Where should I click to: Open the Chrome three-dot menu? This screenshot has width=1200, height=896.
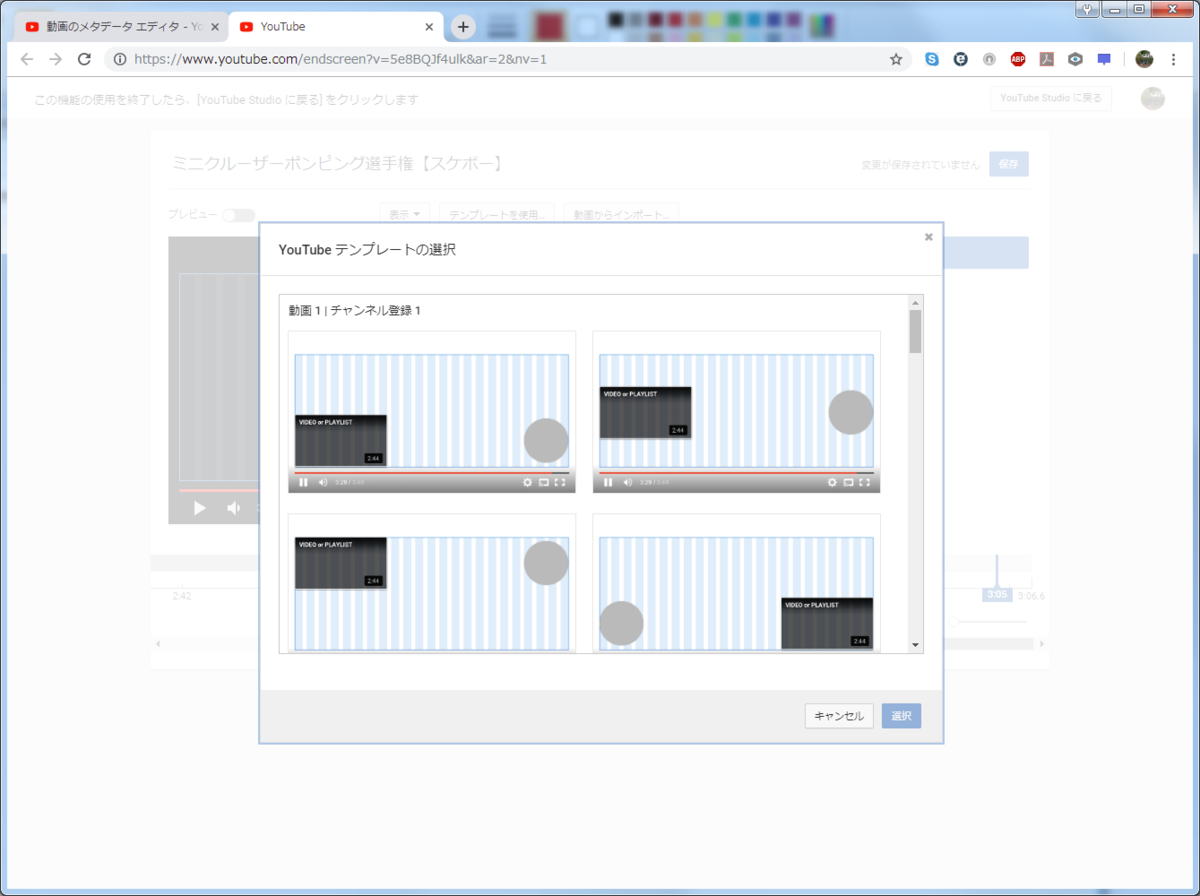(1173, 59)
